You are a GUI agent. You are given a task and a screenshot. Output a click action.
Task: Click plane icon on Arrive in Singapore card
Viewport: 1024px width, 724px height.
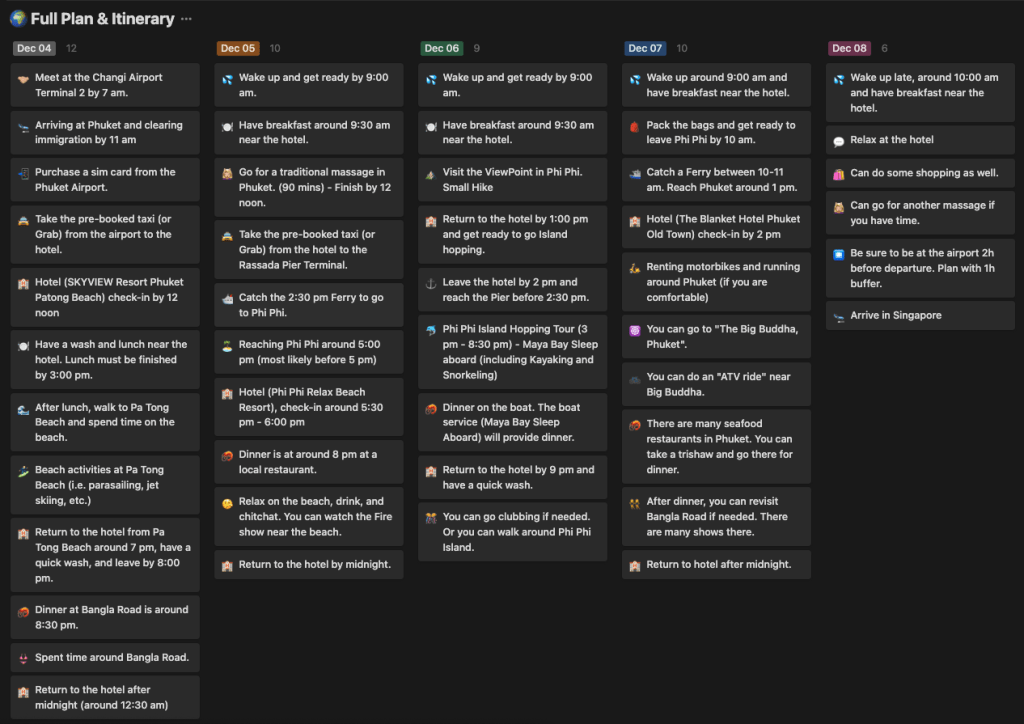839,317
